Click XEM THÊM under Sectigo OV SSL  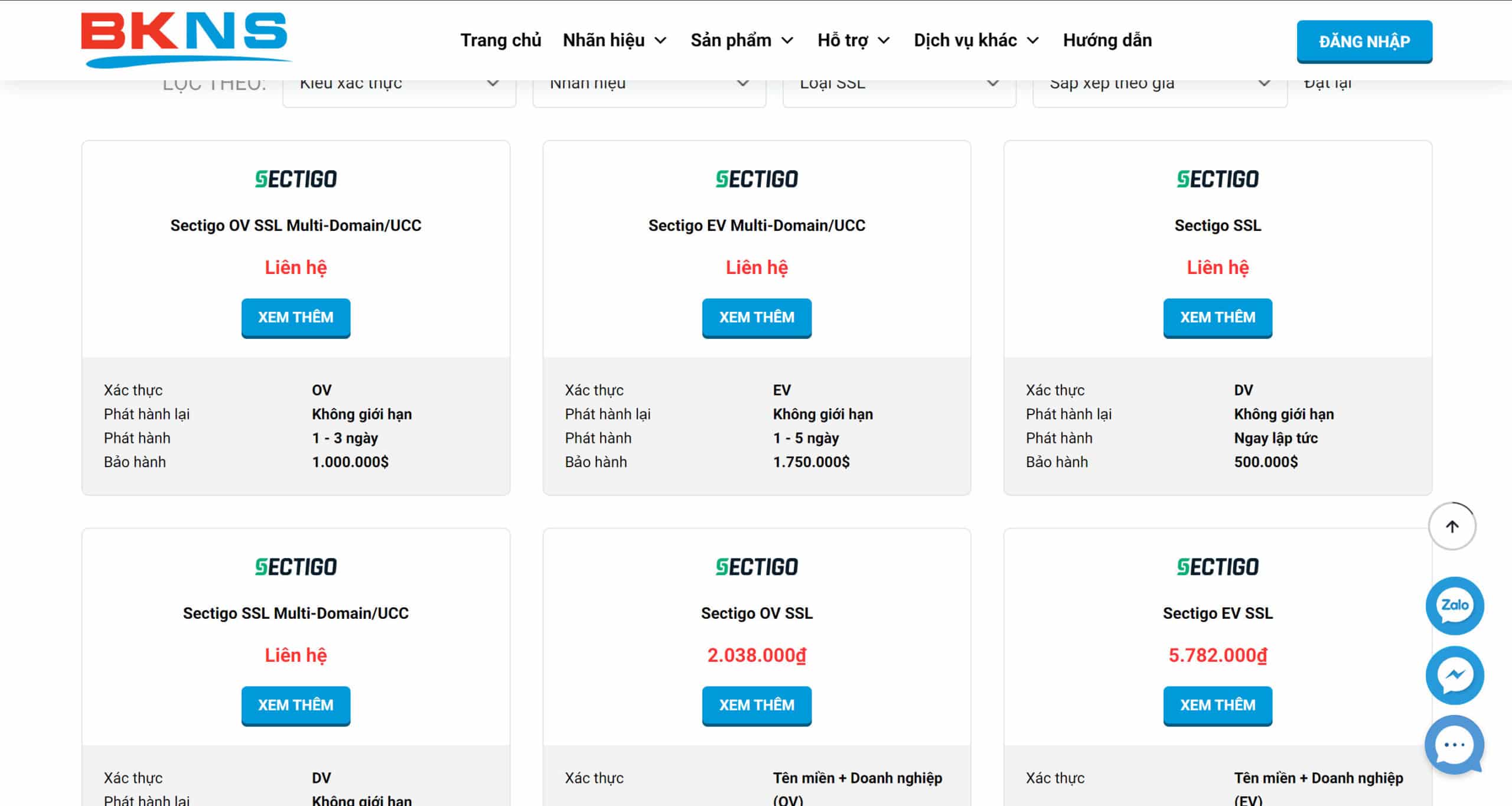(x=757, y=706)
